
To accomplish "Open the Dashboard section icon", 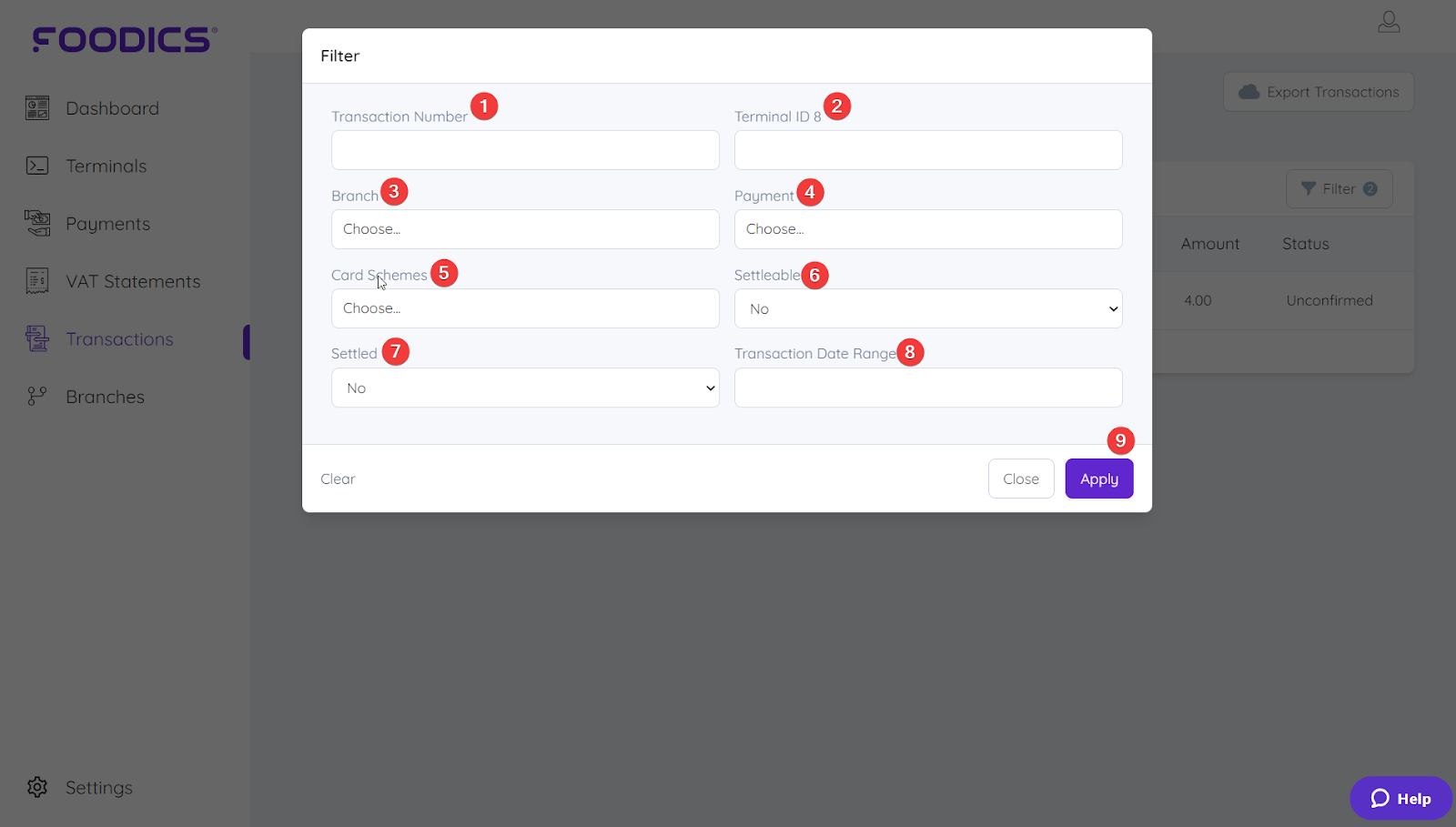I will 36,107.
